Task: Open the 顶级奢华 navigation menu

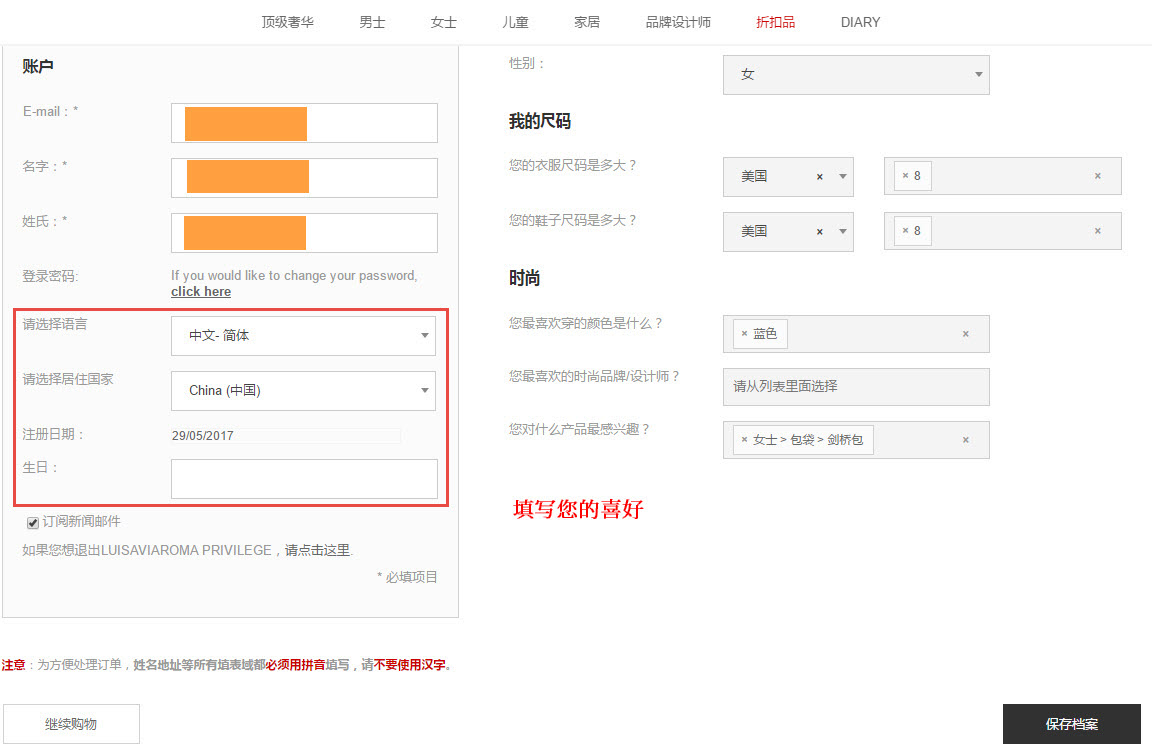Action: 287,22
